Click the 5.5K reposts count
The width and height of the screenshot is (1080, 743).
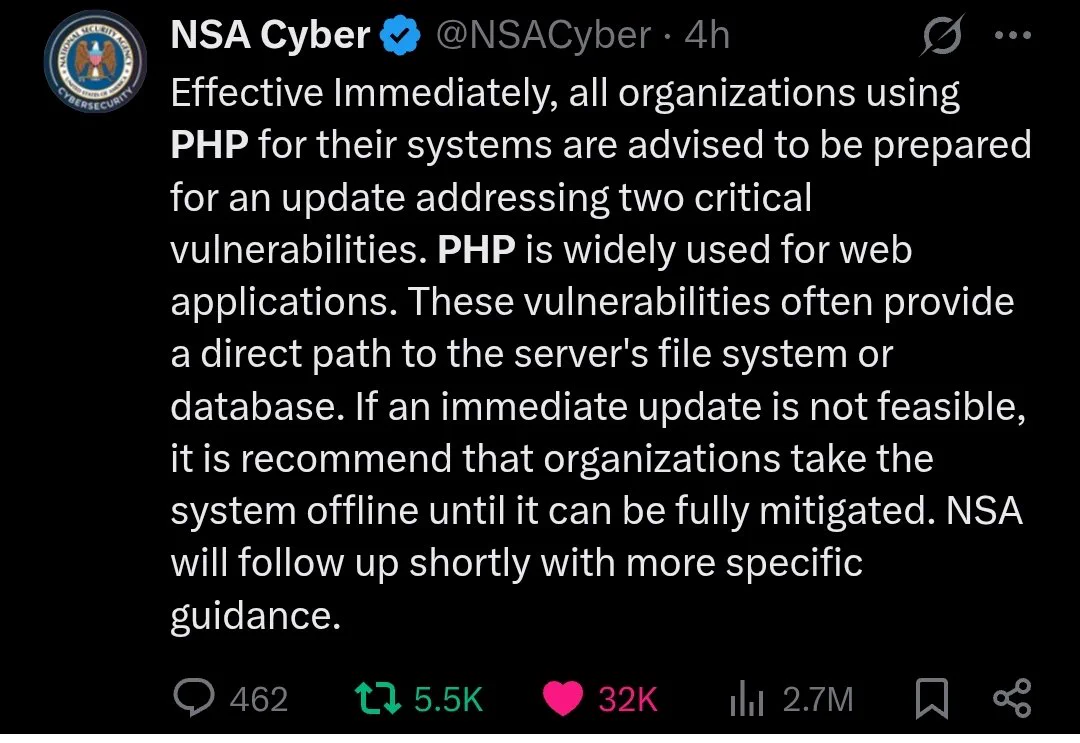[448, 699]
